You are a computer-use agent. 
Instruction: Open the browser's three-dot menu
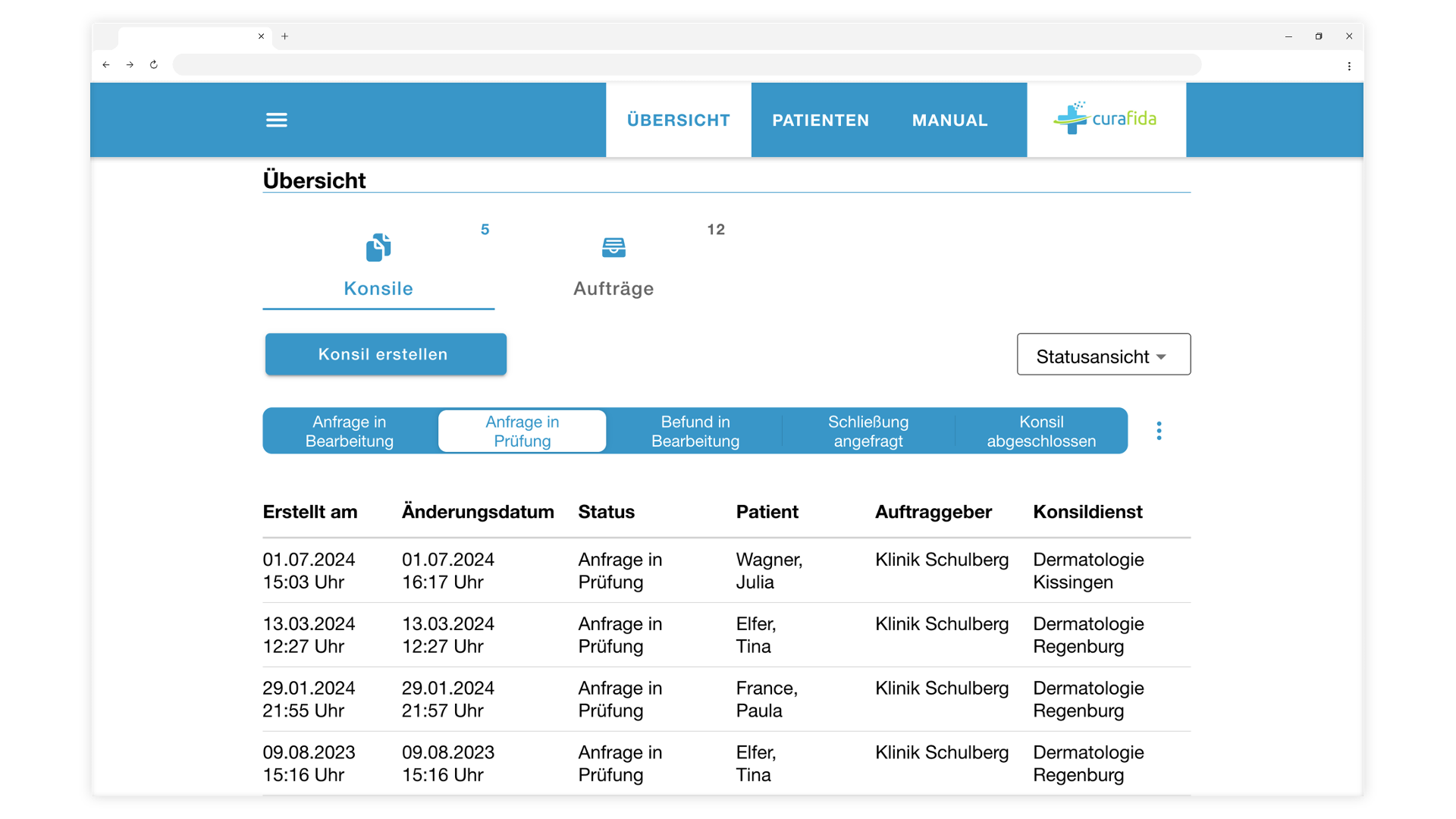point(1349,66)
